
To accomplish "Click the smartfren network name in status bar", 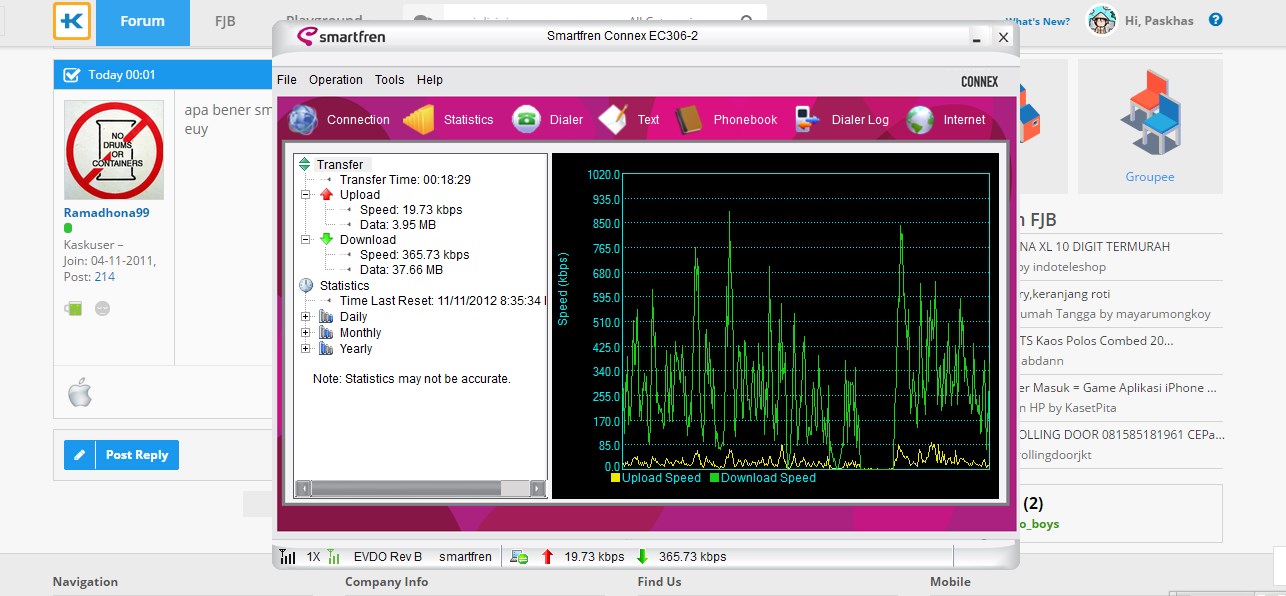I will pyautogui.click(x=465, y=557).
